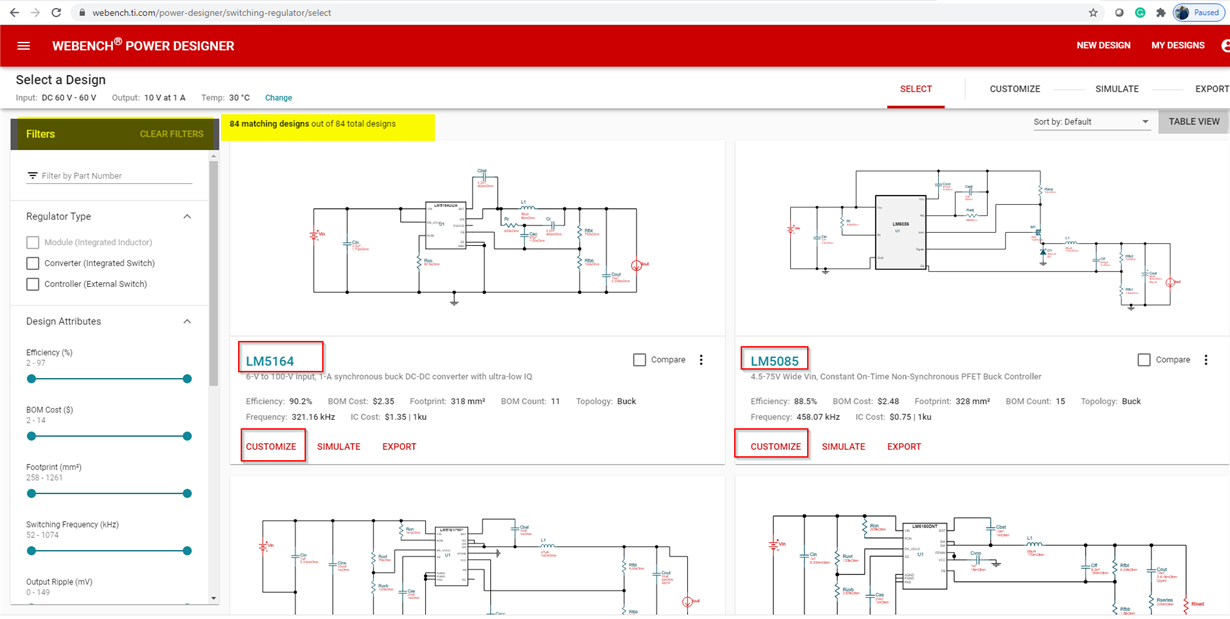This screenshot has height=619, width=1230.
Task: Click CLEAR FILTERS
Action: 171,134
